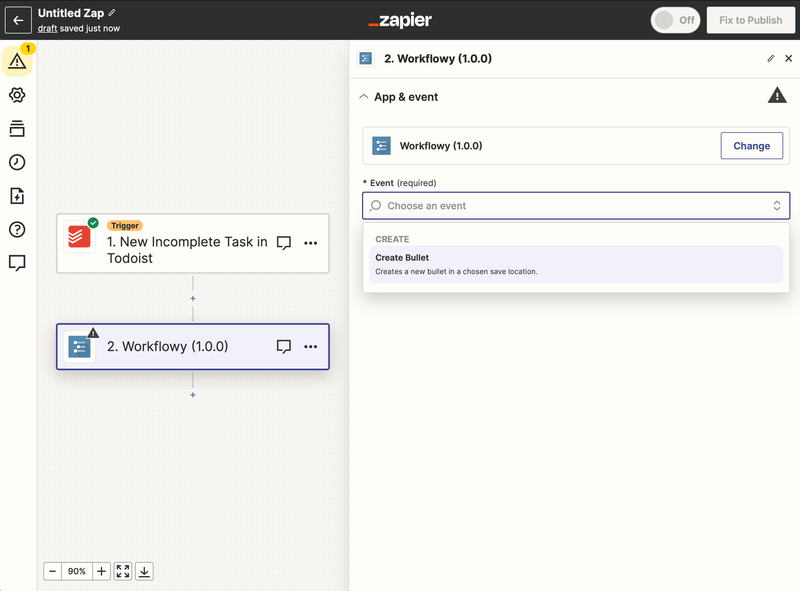Click the zoom out minus control
The width and height of the screenshot is (800, 591).
(x=50, y=571)
